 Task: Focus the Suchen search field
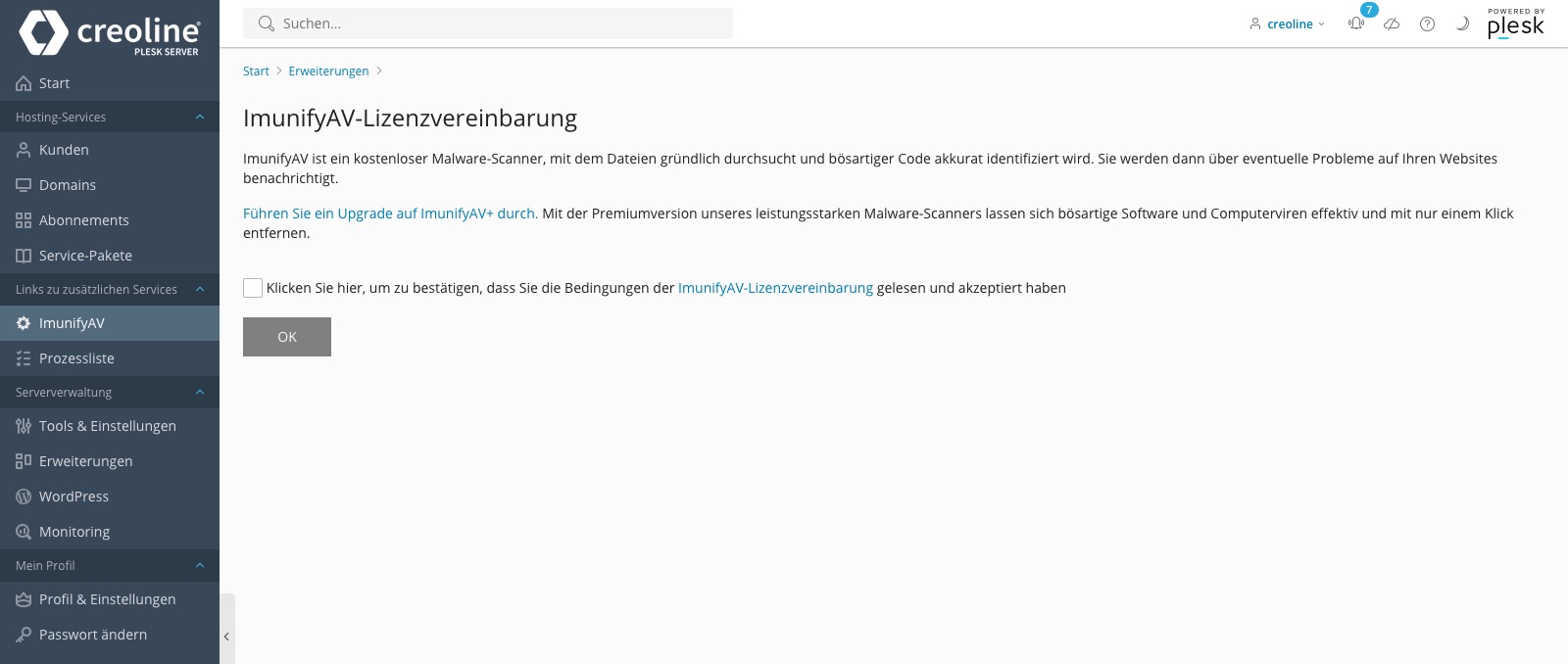click(x=488, y=24)
